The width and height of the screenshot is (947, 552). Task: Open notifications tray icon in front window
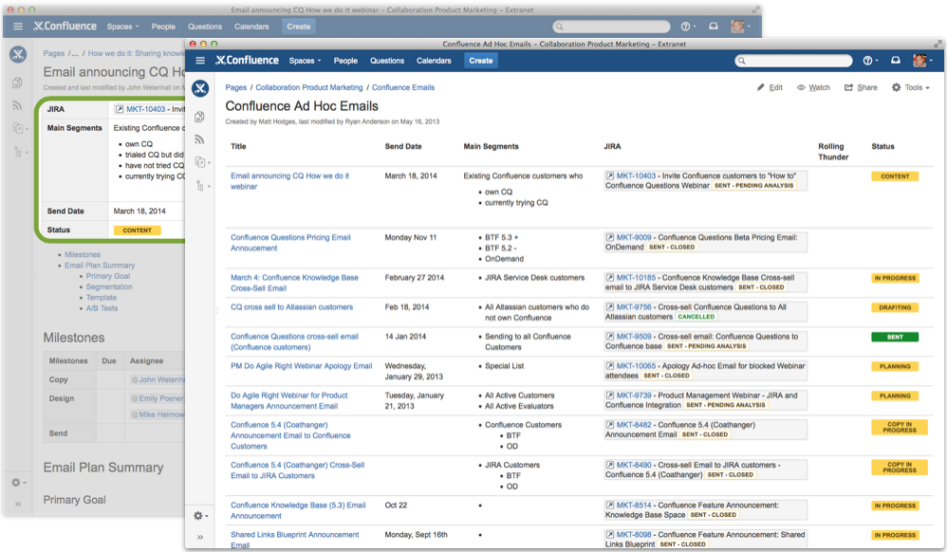point(896,60)
